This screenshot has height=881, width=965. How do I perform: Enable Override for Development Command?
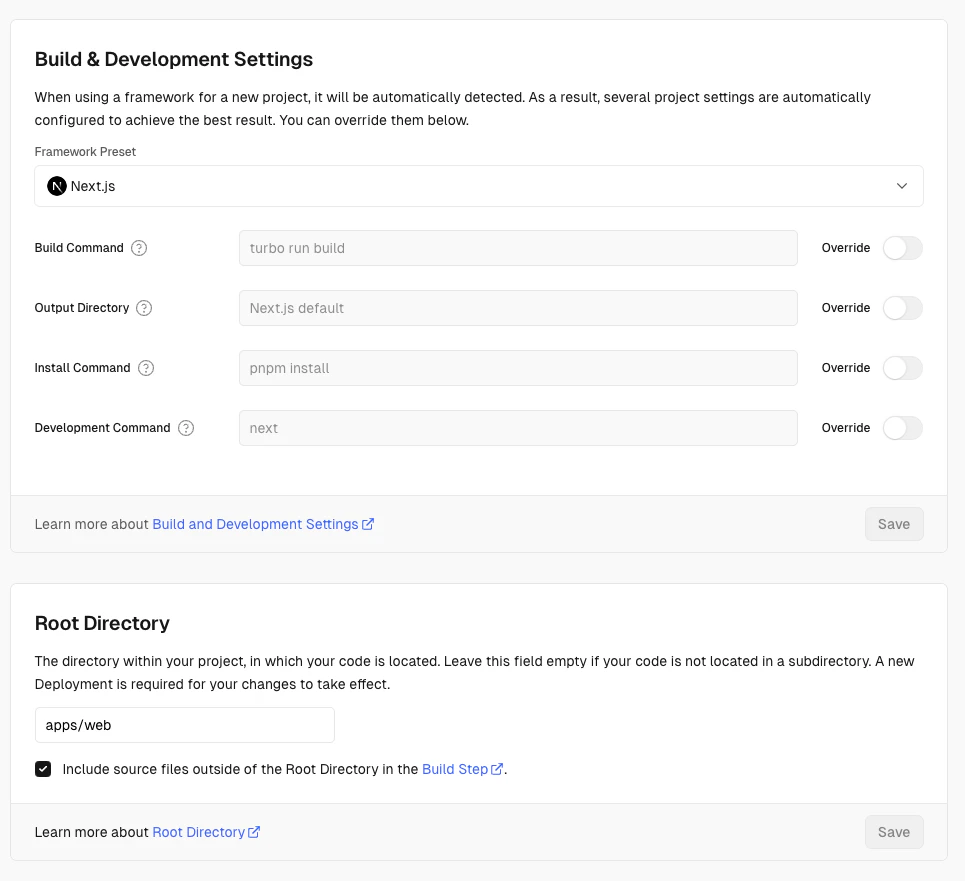[902, 428]
